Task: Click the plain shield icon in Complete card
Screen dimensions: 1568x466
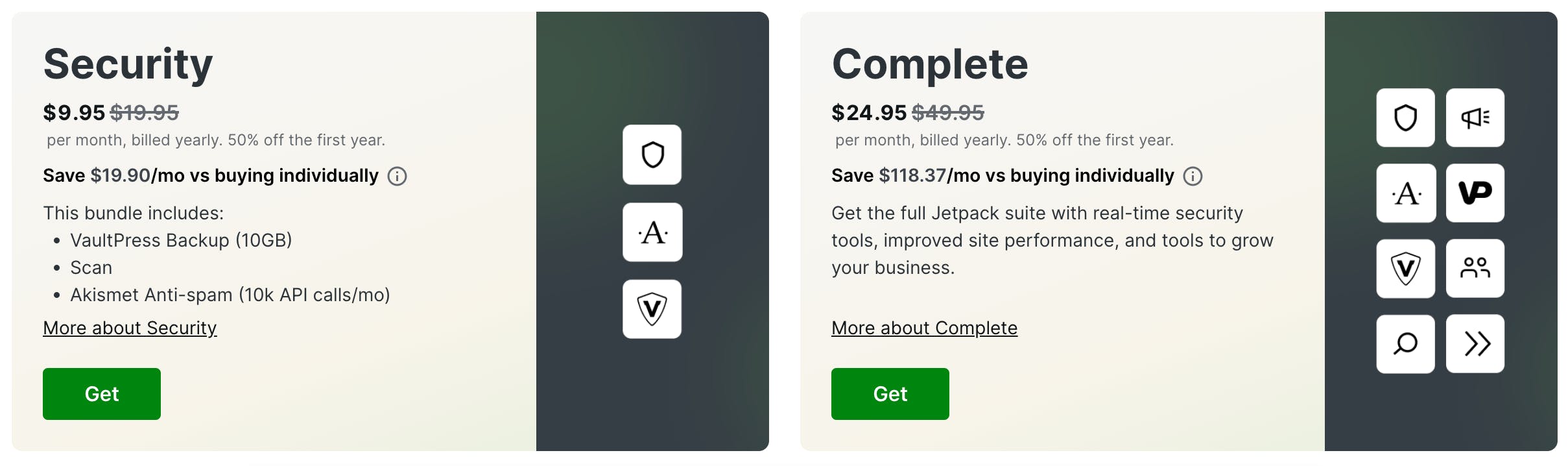Action: coord(1405,118)
